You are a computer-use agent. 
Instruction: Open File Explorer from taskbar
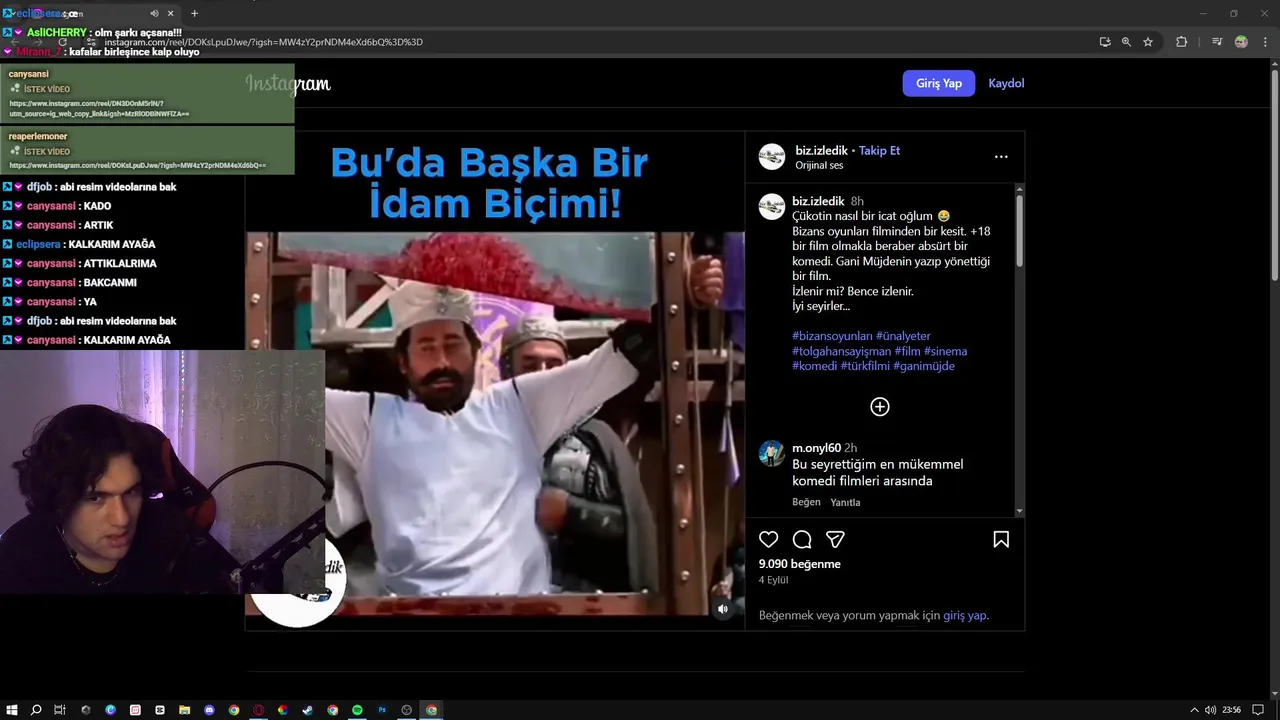(184, 710)
